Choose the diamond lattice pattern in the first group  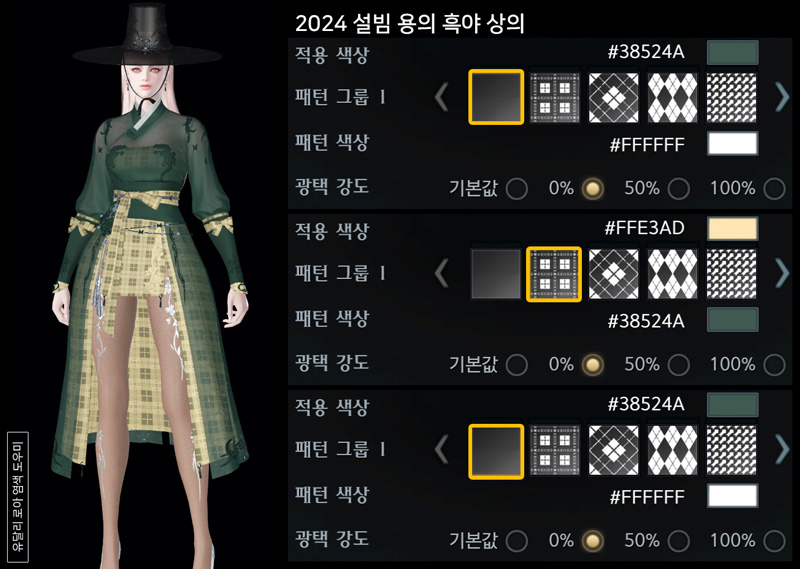613,97
